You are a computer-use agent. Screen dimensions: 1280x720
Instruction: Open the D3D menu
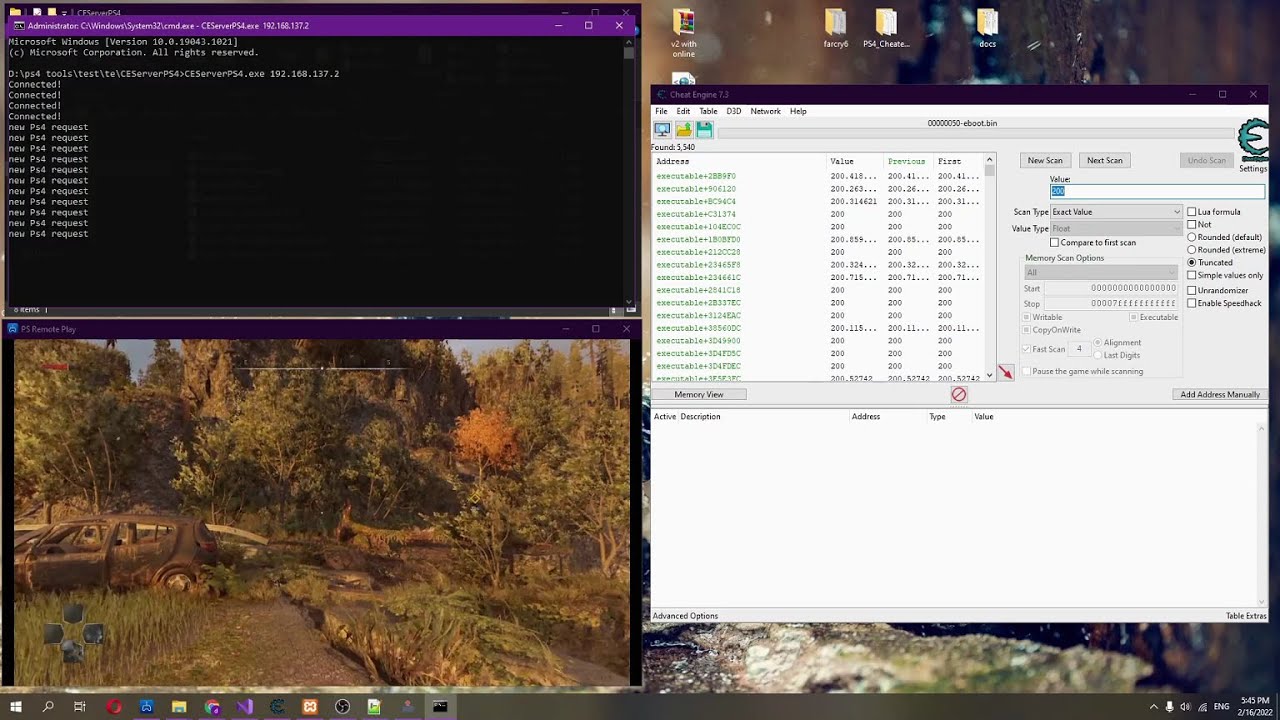734,111
